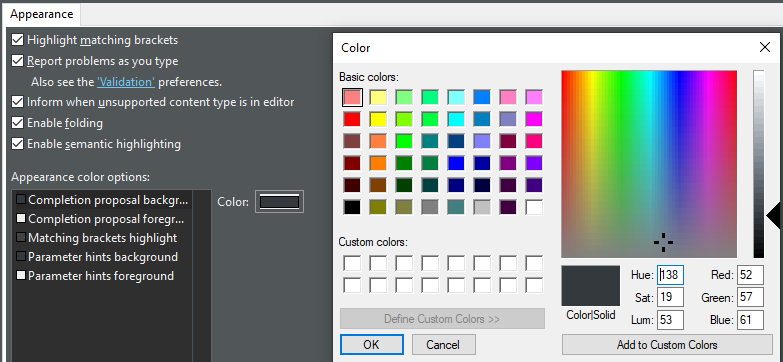
Task: Select the last custom color slot in second row
Action: (534, 285)
